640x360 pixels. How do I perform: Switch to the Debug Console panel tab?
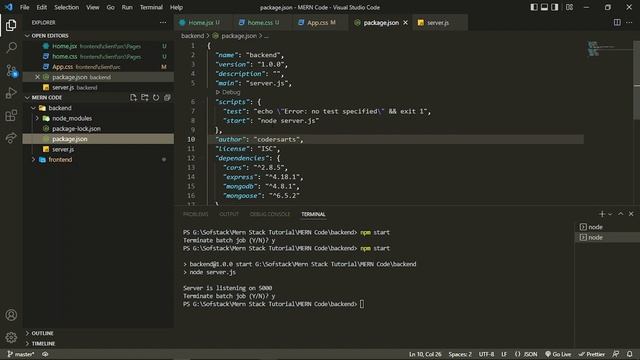point(270,214)
